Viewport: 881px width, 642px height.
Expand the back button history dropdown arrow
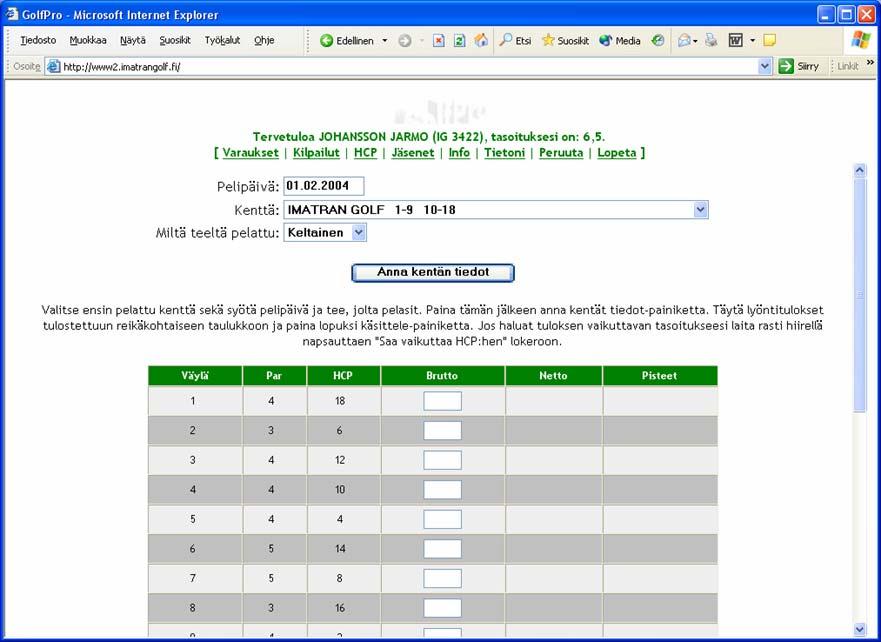coord(385,40)
